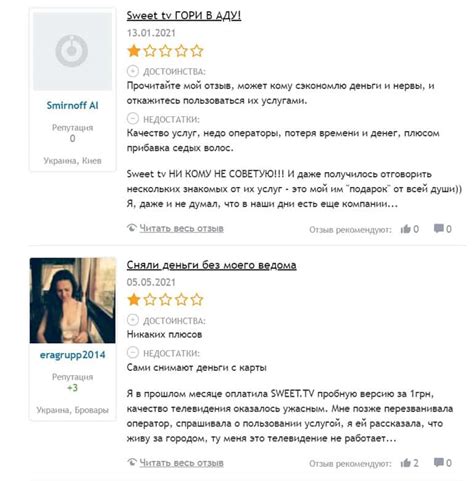Click minus icon beside second НЕДОСТАТКИ label
474x481 pixels.
133,352
